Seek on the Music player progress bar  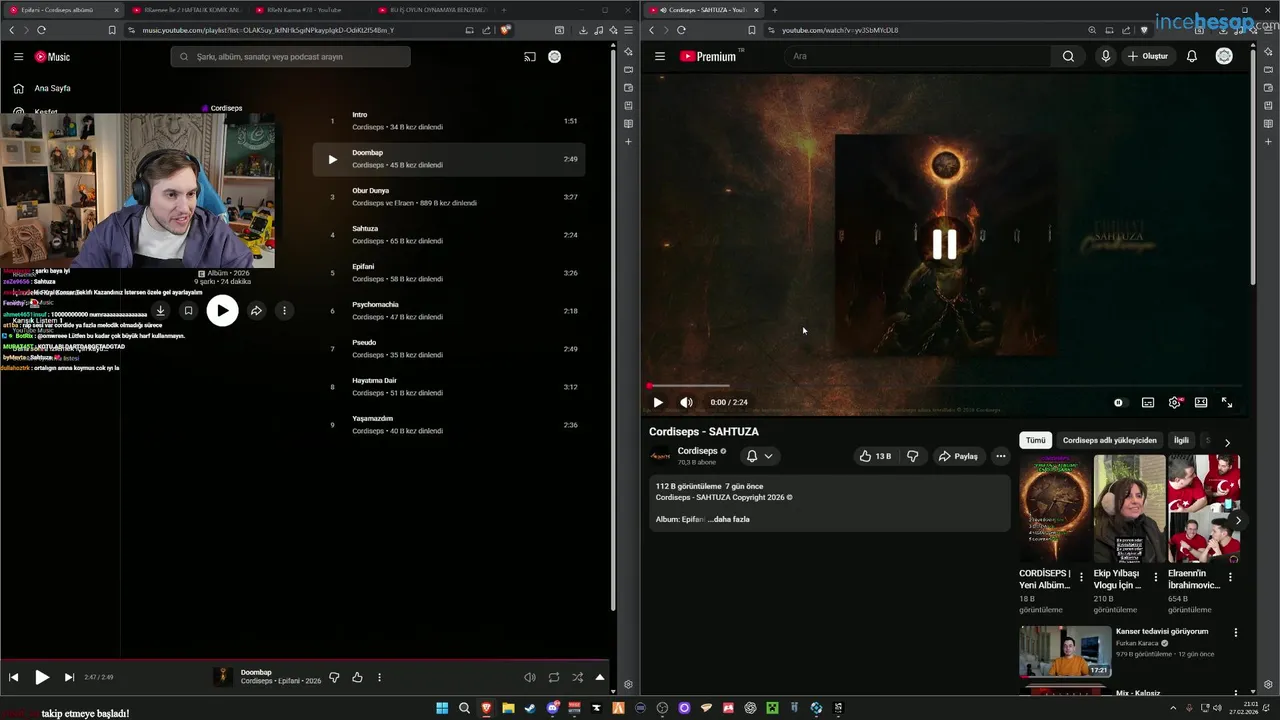[x=304, y=660]
